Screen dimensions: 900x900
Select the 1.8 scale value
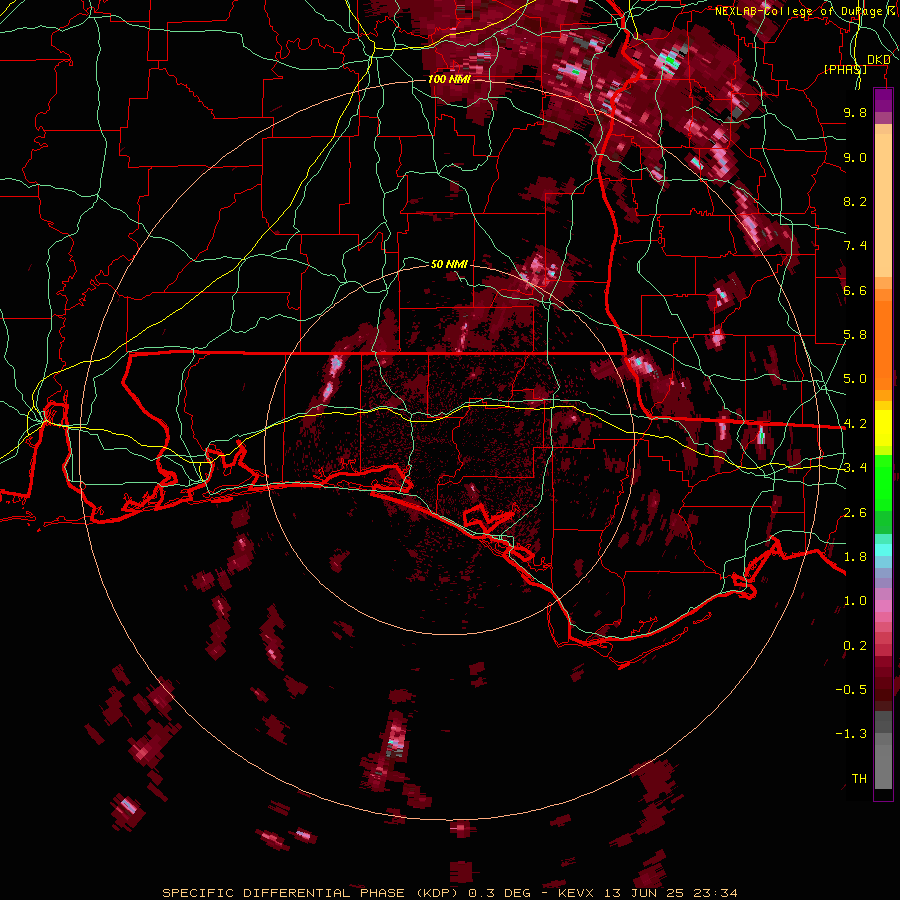click(855, 557)
